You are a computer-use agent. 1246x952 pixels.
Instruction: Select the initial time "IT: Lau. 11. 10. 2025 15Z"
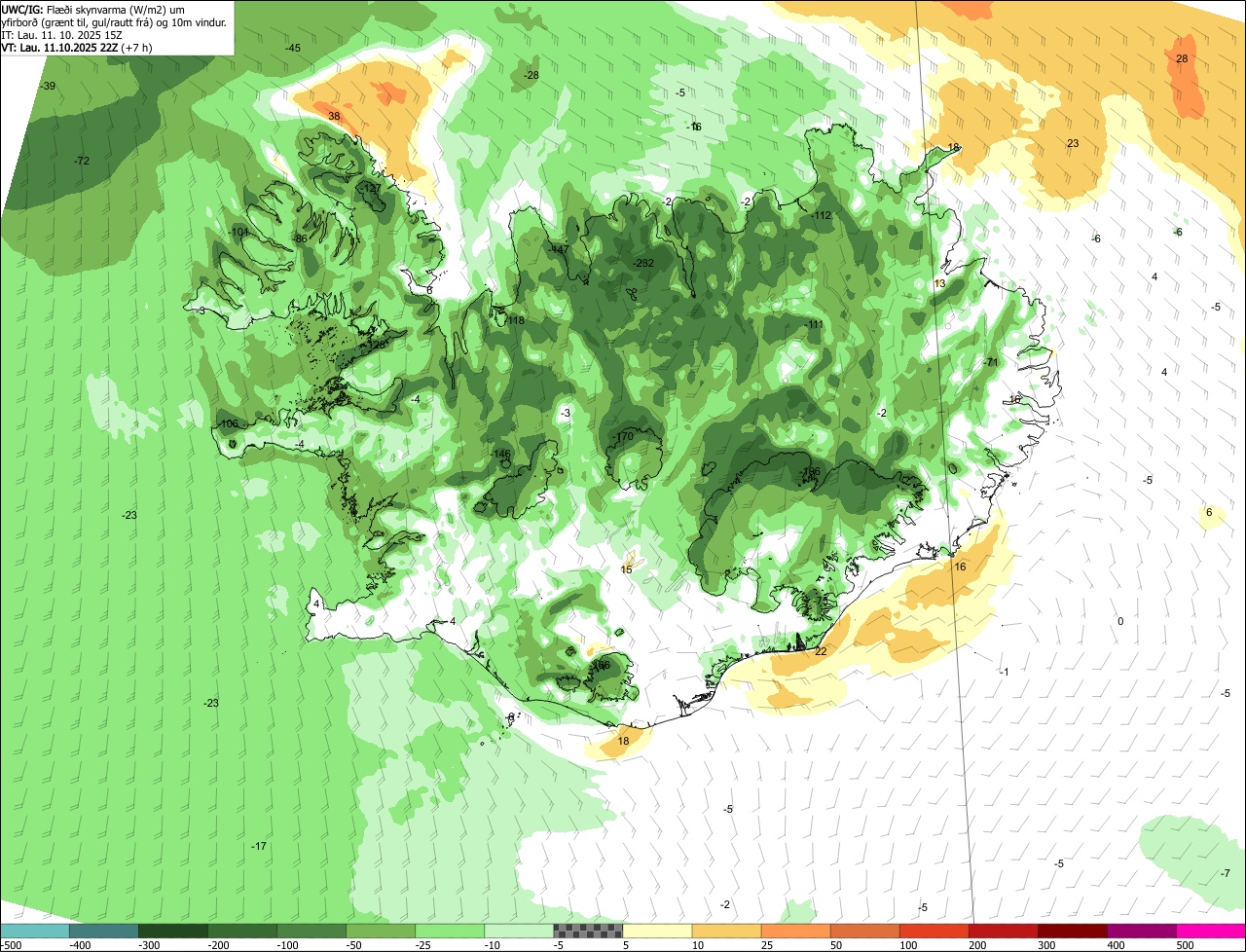point(61,34)
